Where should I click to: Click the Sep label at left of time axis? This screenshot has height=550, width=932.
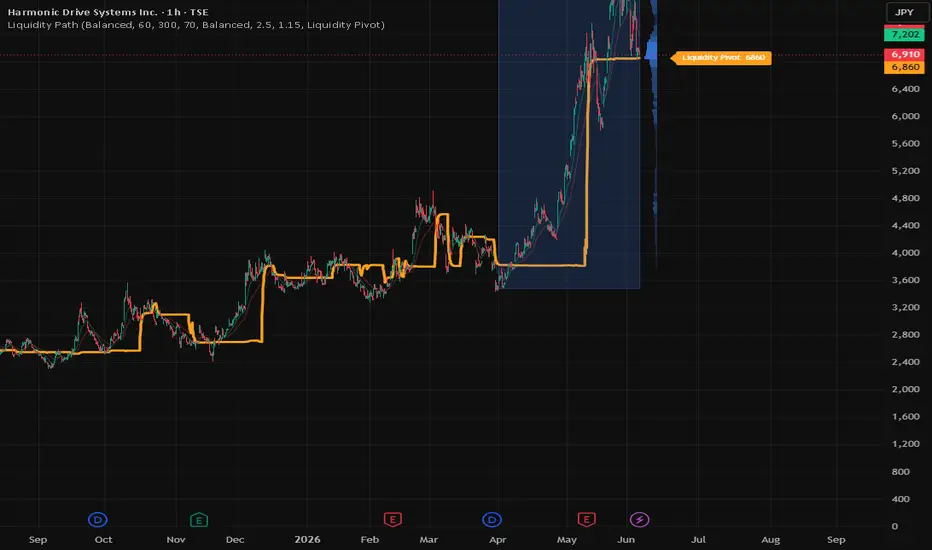[x=38, y=539]
